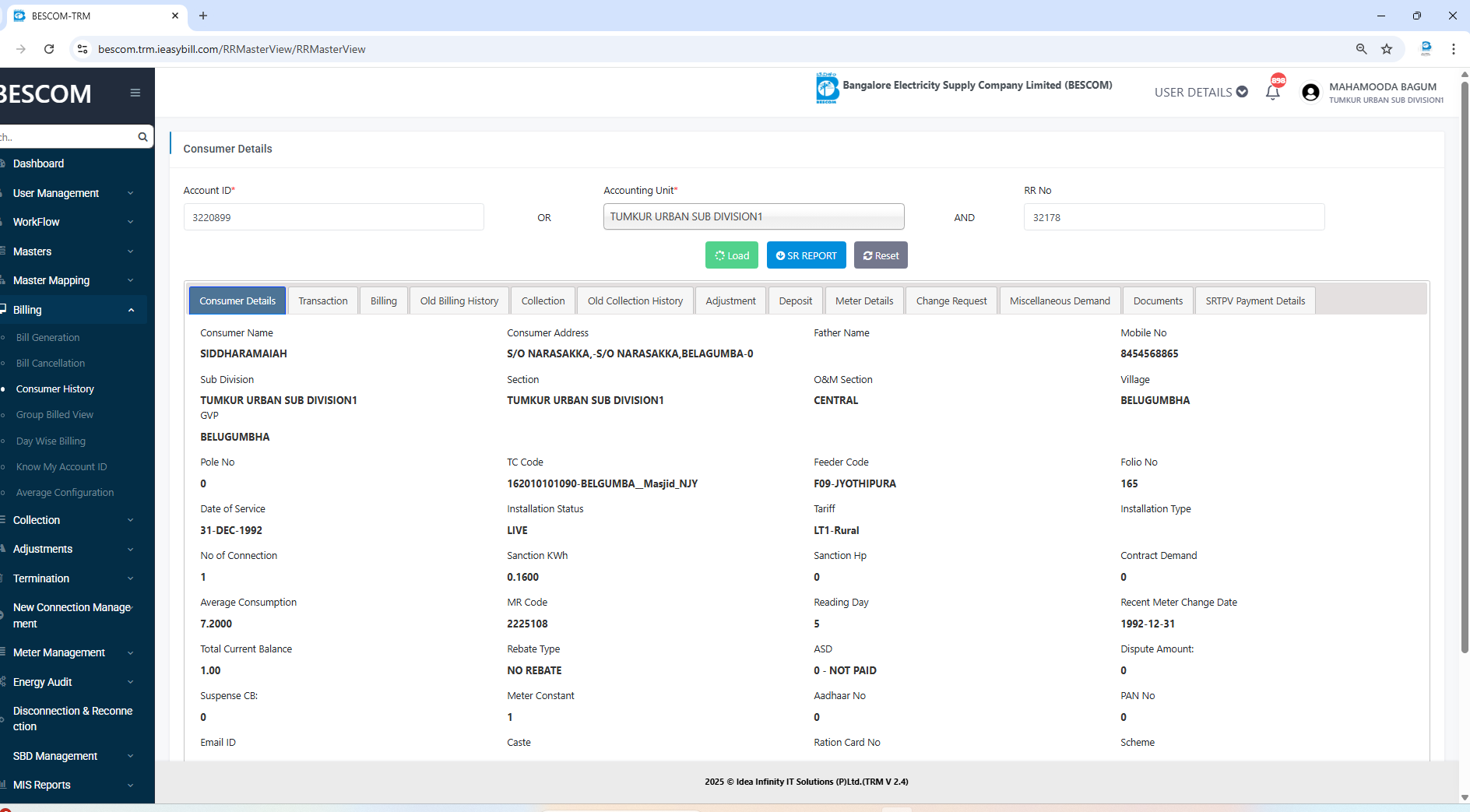This screenshot has height=812, width=1470.
Task: Open the Meter Details tab
Action: point(863,301)
